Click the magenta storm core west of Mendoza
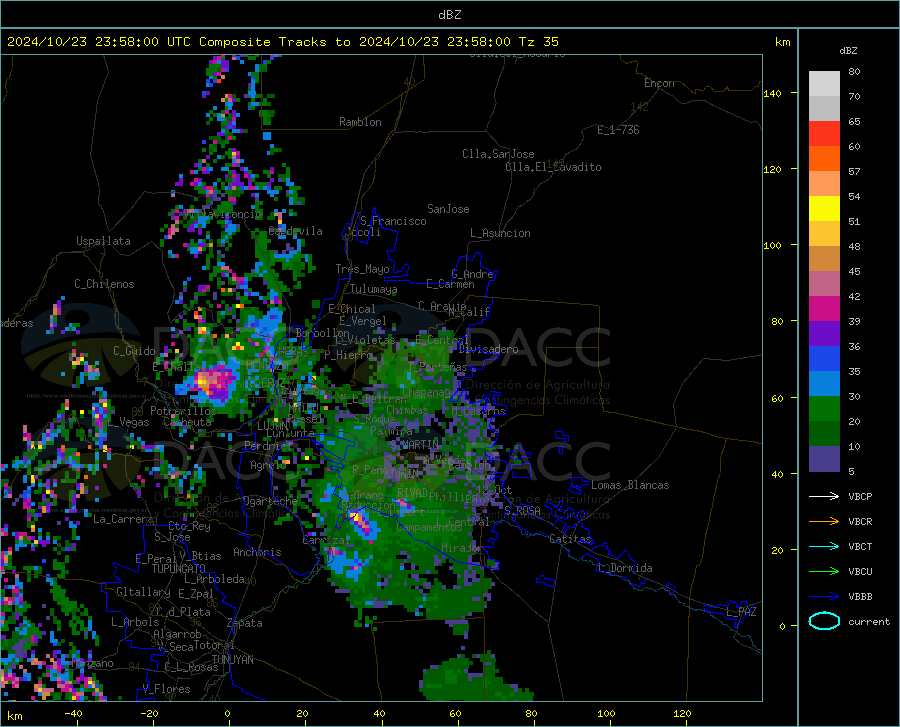Screen dimensions: 900x727 [x=211, y=383]
